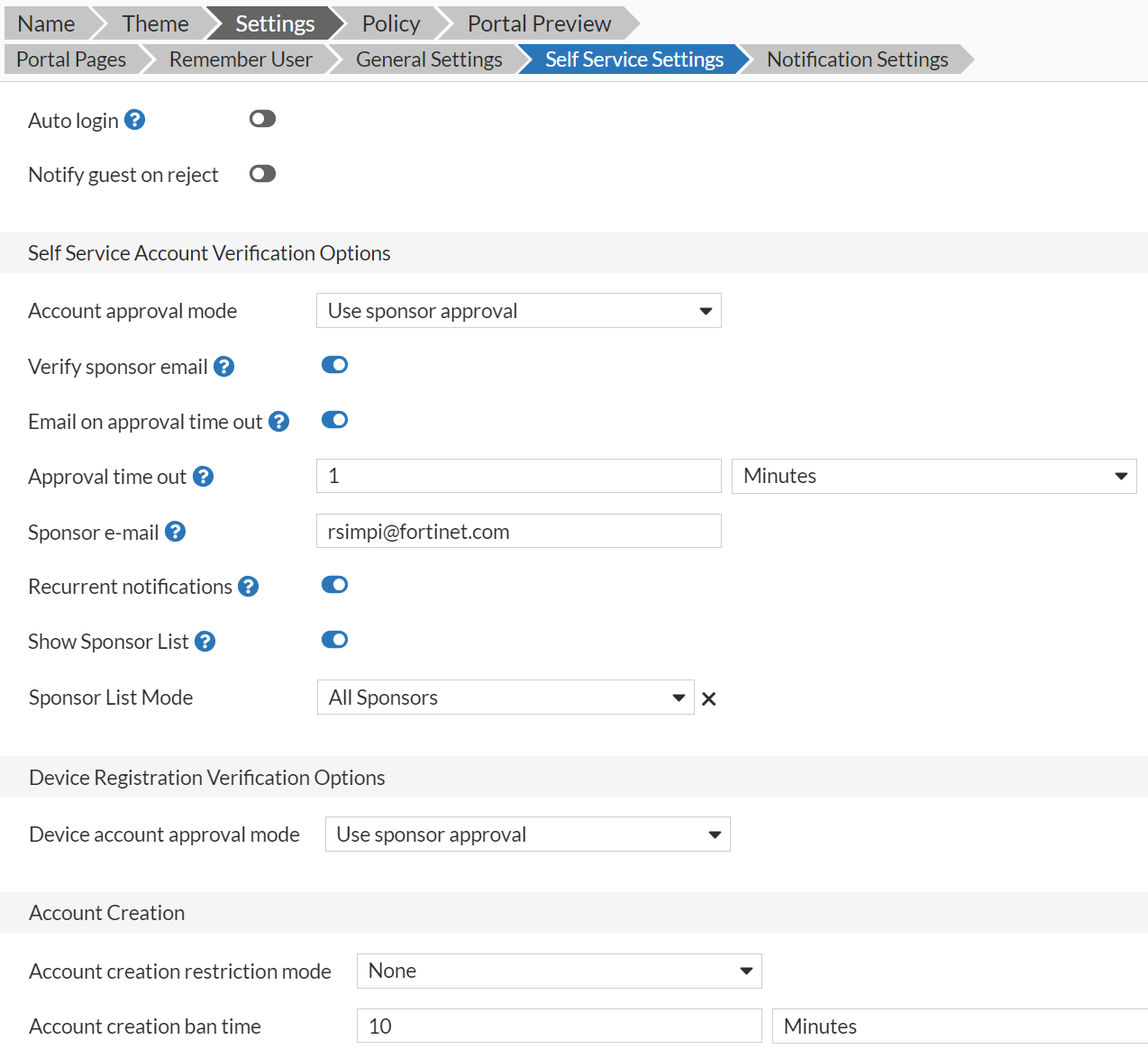The width and height of the screenshot is (1148, 1049).
Task: Click the Verify sponsor email help icon
Action: [225, 366]
